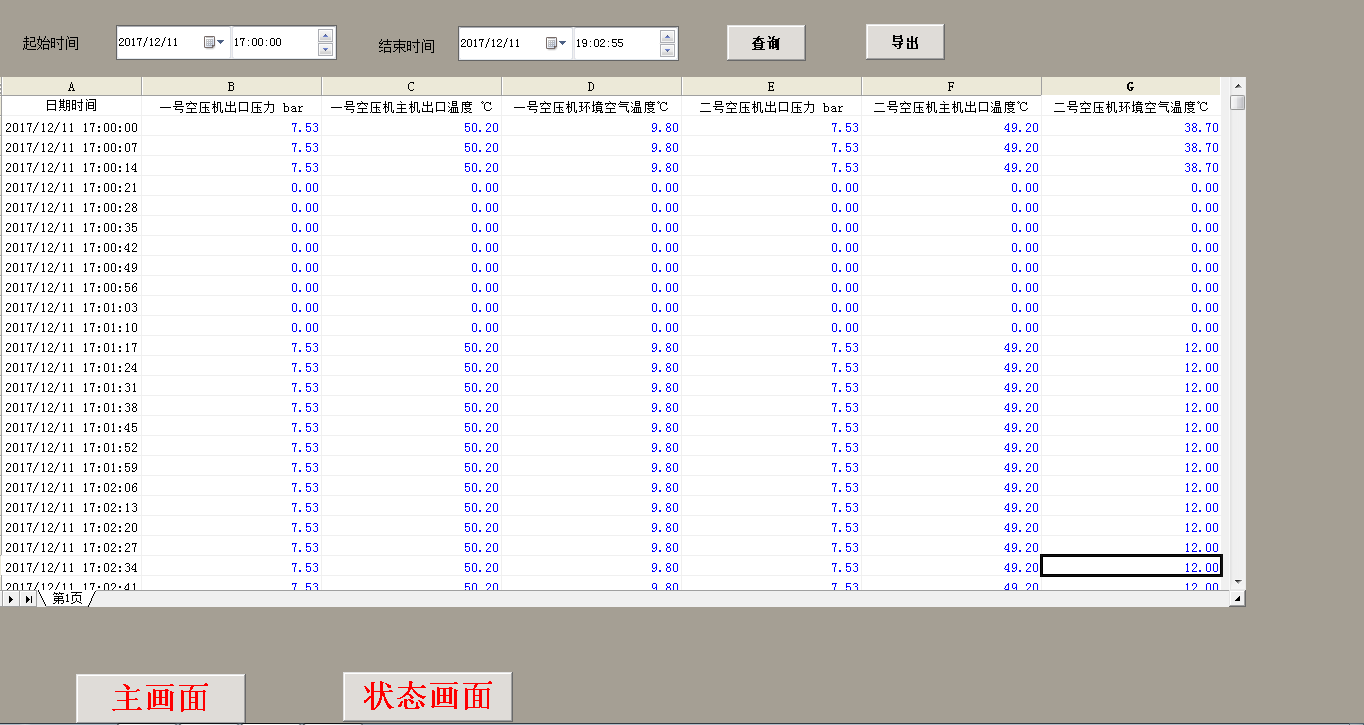Decrease start time with down spinner
Screen dimensions: 1364x725
tap(325, 50)
